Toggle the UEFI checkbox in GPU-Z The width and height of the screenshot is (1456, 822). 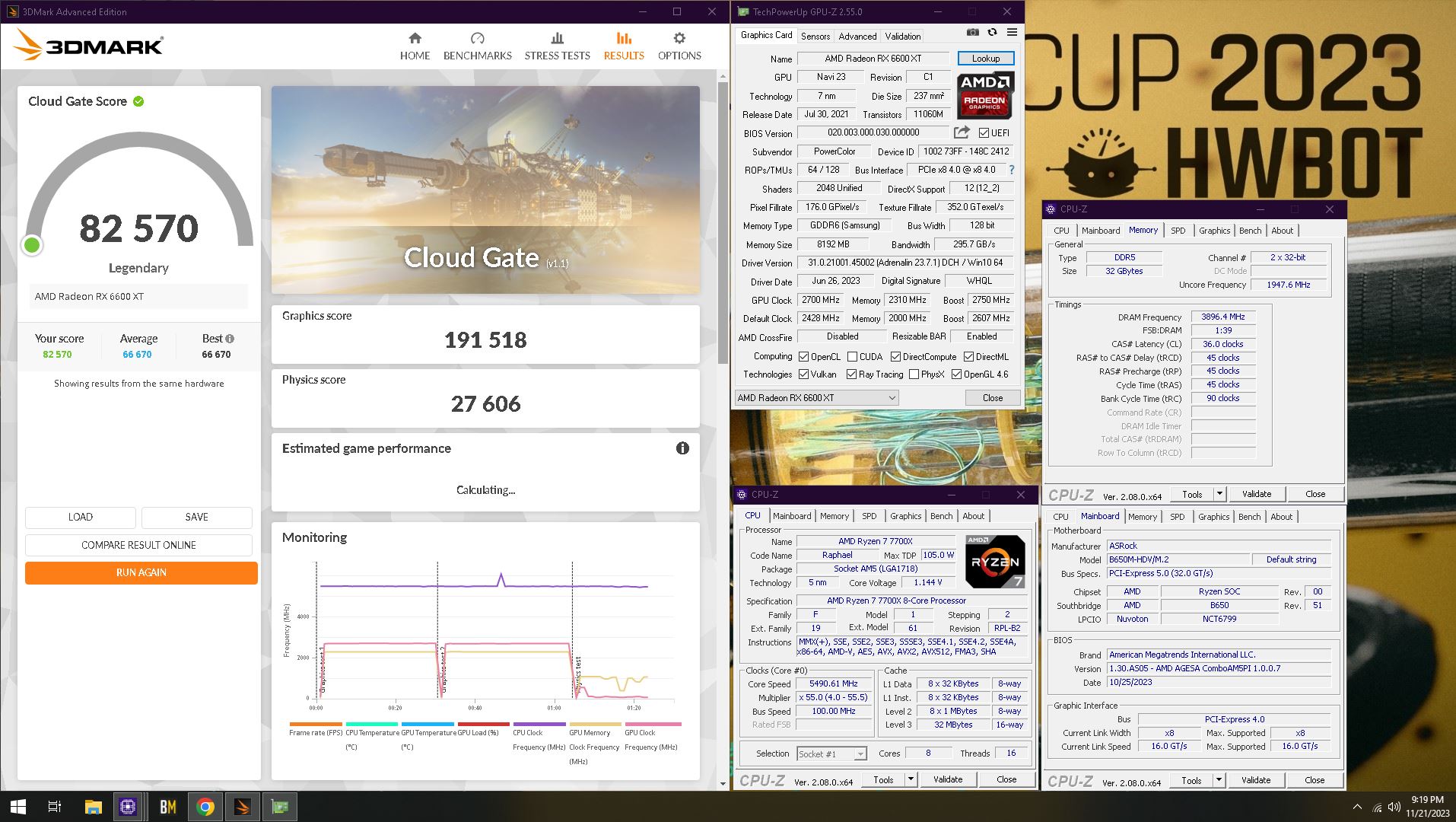[x=984, y=132]
